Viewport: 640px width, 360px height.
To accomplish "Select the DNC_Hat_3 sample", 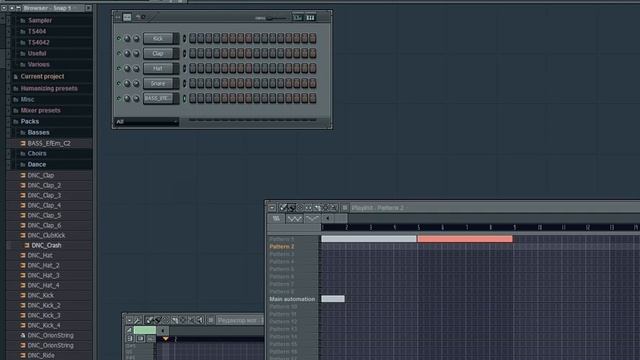I will [x=43, y=275].
